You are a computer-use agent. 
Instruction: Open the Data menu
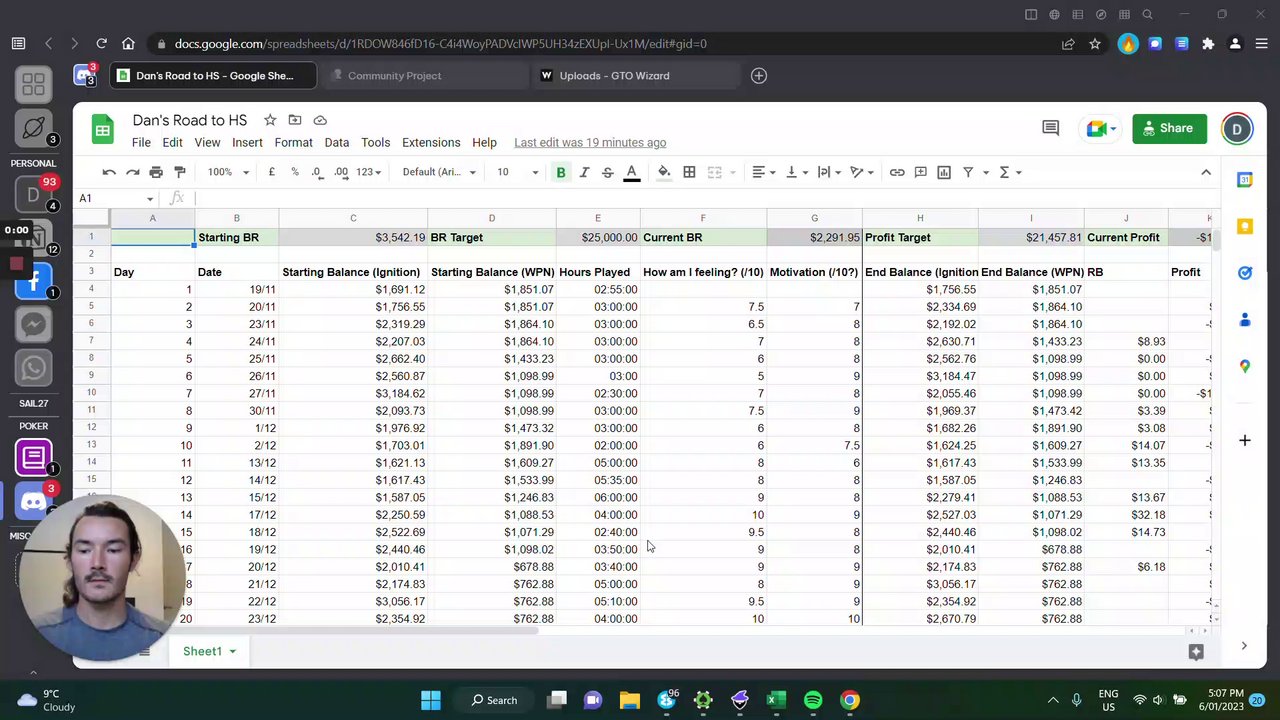(x=336, y=143)
